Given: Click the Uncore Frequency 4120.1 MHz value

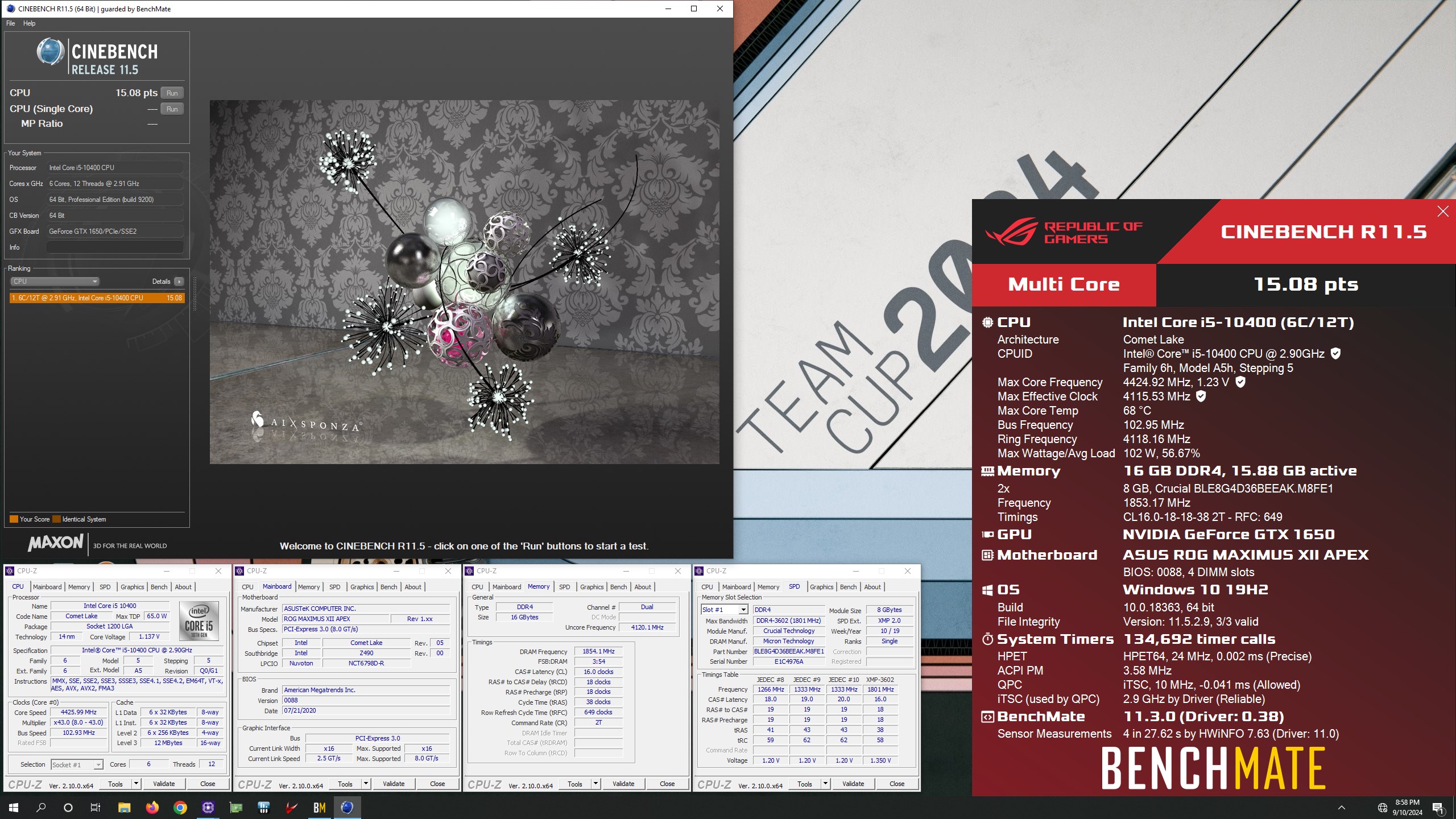Looking at the screenshot, I should (x=647, y=627).
